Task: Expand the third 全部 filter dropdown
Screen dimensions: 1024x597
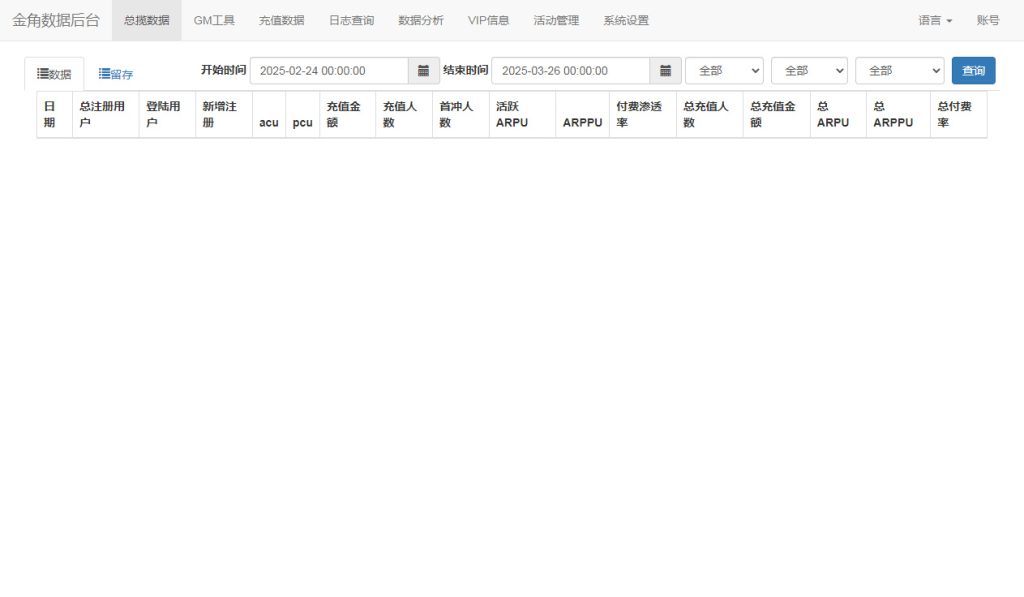Action: [x=897, y=70]
